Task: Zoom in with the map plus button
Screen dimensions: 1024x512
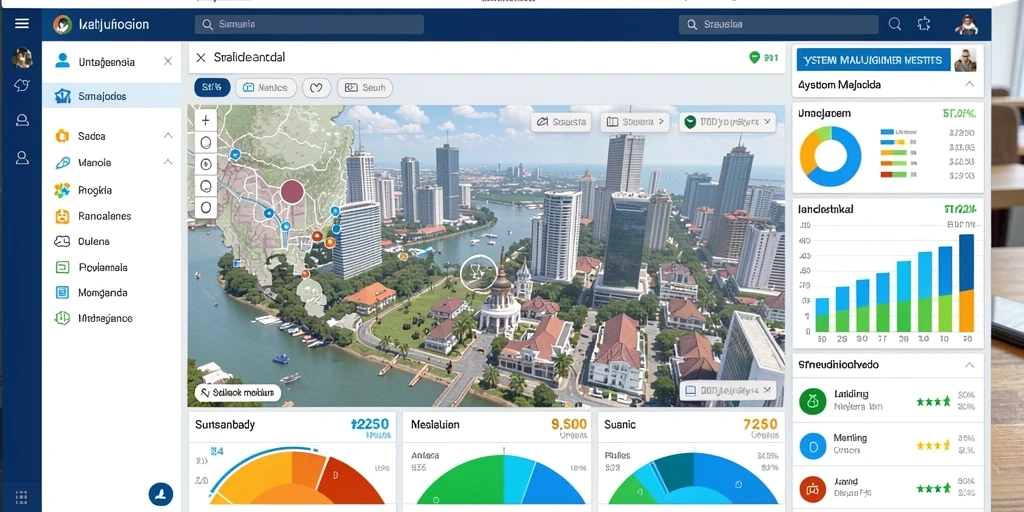Action: [x=205, y=121]
